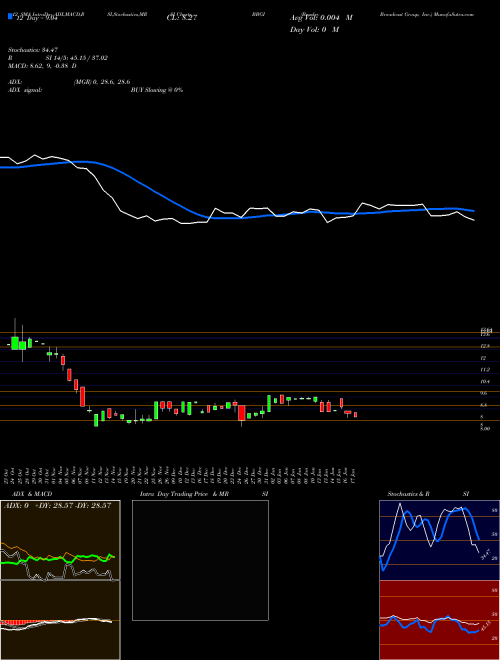
Task: Open the MACD histogram panel at bottom left
Action: (x=60, y=620)
